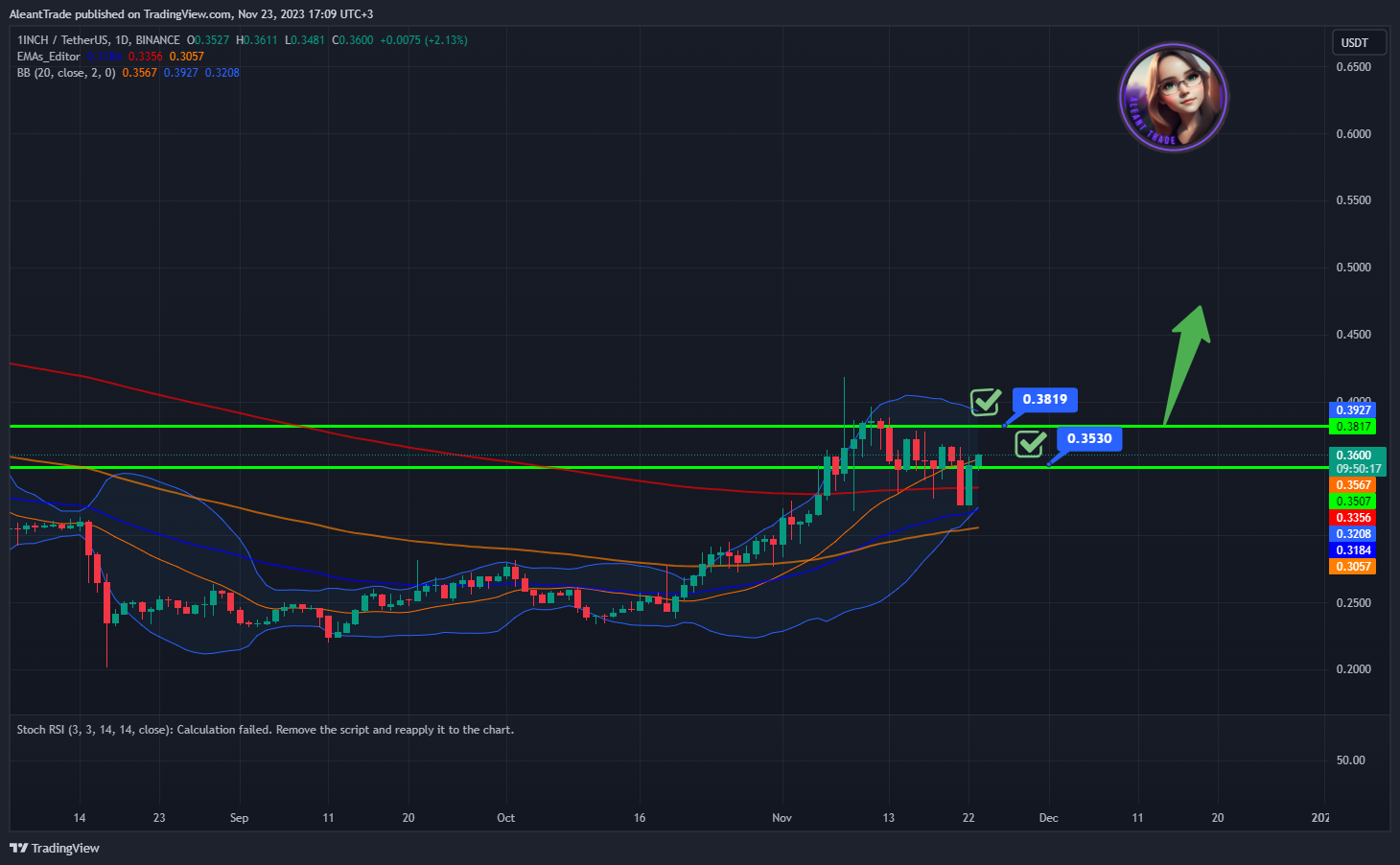Click the 0.4500 price axis label
Image resolution: width=1400 pixels, height=865 pixels.
coord(1353,335)
